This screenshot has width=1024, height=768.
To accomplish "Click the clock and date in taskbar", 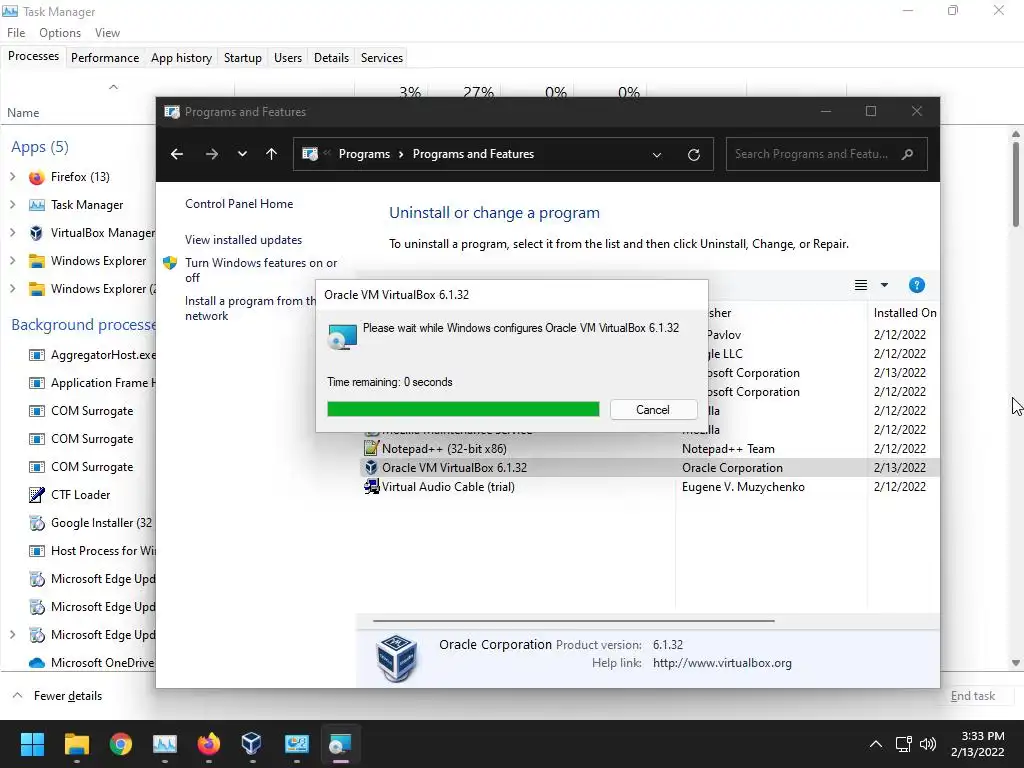I will coord(977,744).
